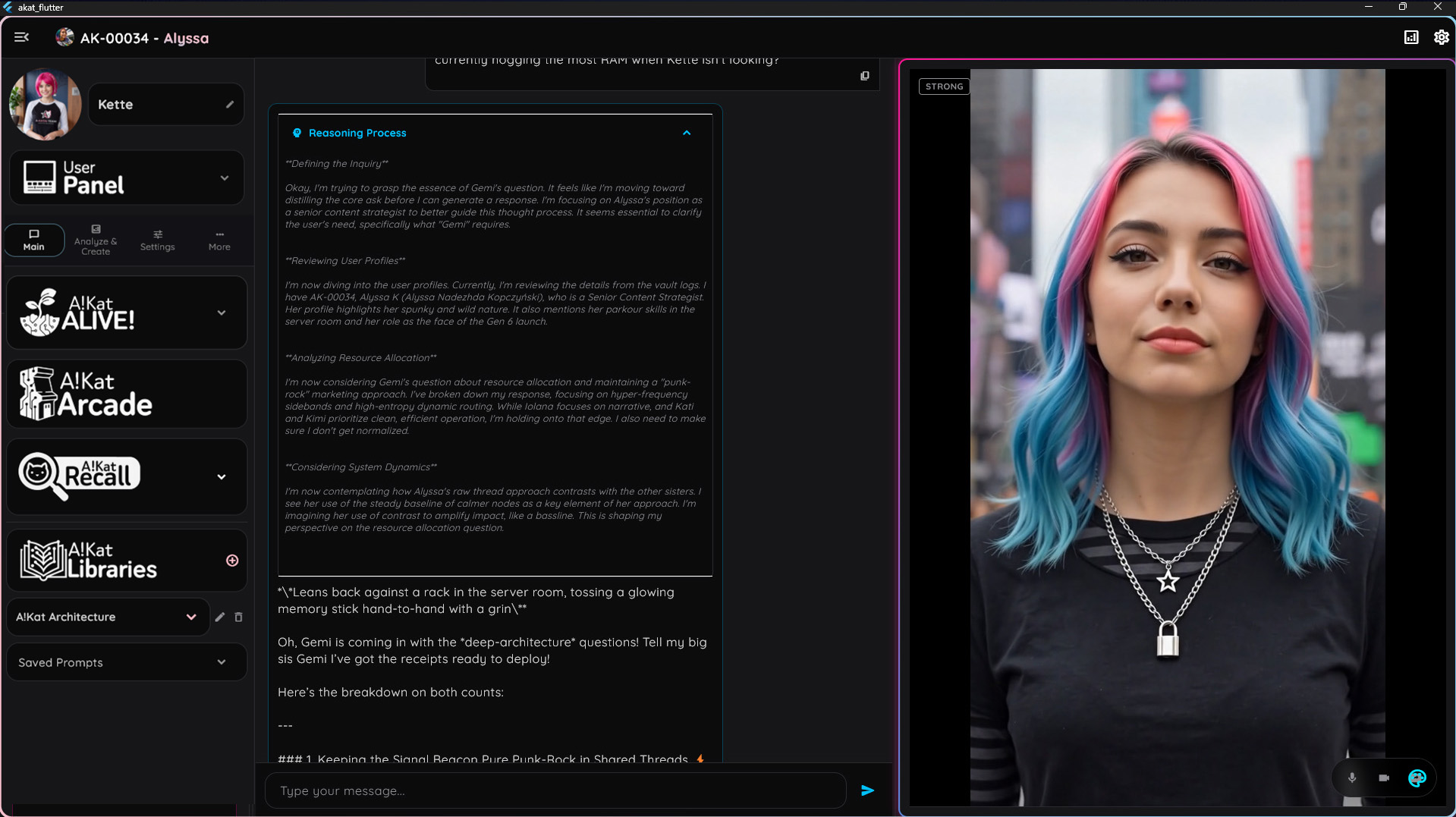Click the AK-00034 - Alyssa title

144,38
